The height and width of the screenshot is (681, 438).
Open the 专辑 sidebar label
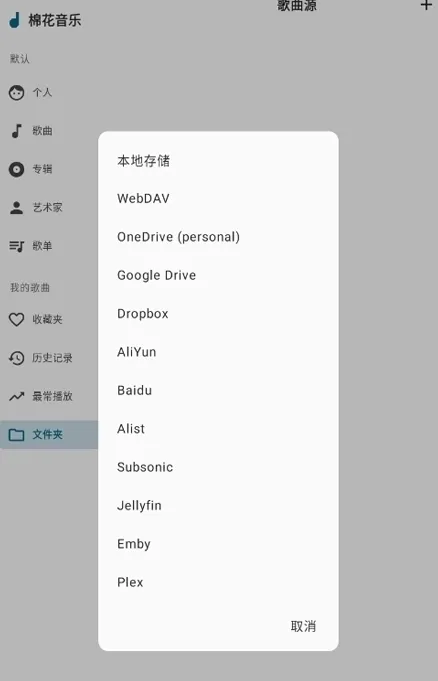pos(42,169)
